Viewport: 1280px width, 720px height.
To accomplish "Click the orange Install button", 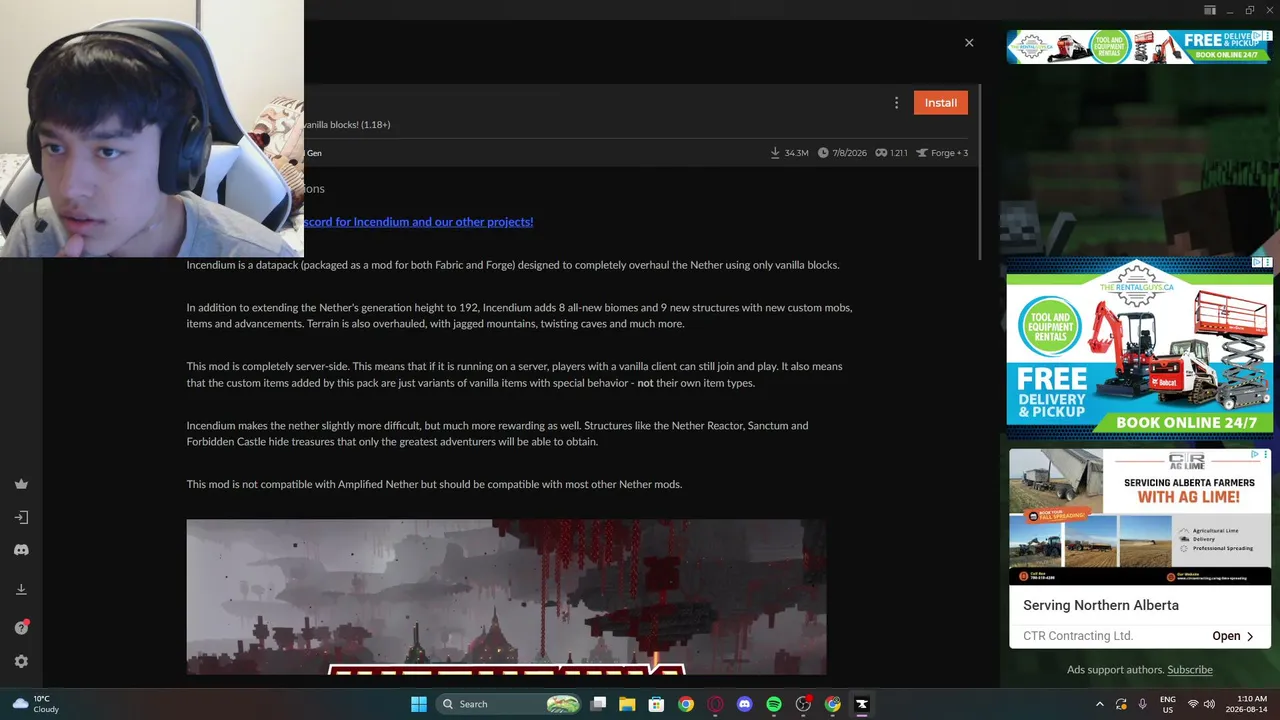I will pyautogui.click(x=940, y=103).
